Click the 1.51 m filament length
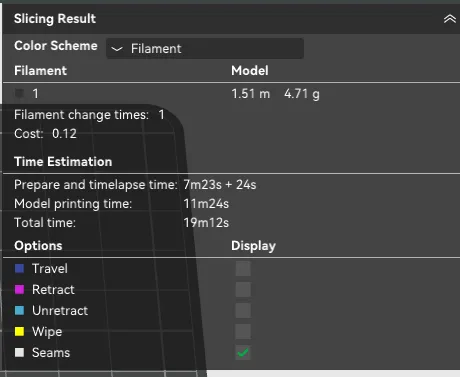The height and width of the screenshot is (377, 460). pos(251,94)
